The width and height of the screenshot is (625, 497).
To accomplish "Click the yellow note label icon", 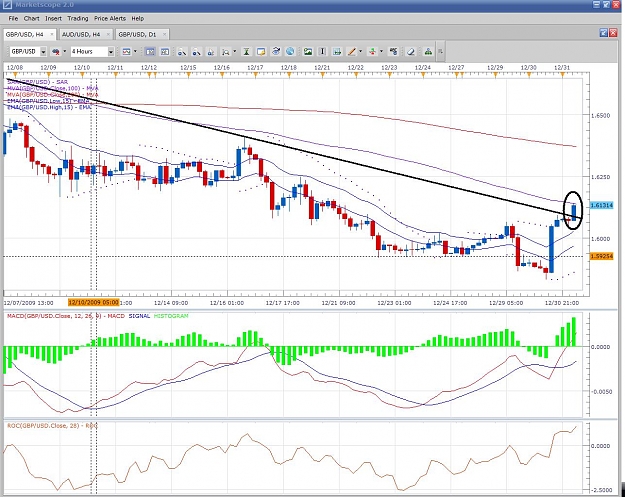I will pos(261,52).
